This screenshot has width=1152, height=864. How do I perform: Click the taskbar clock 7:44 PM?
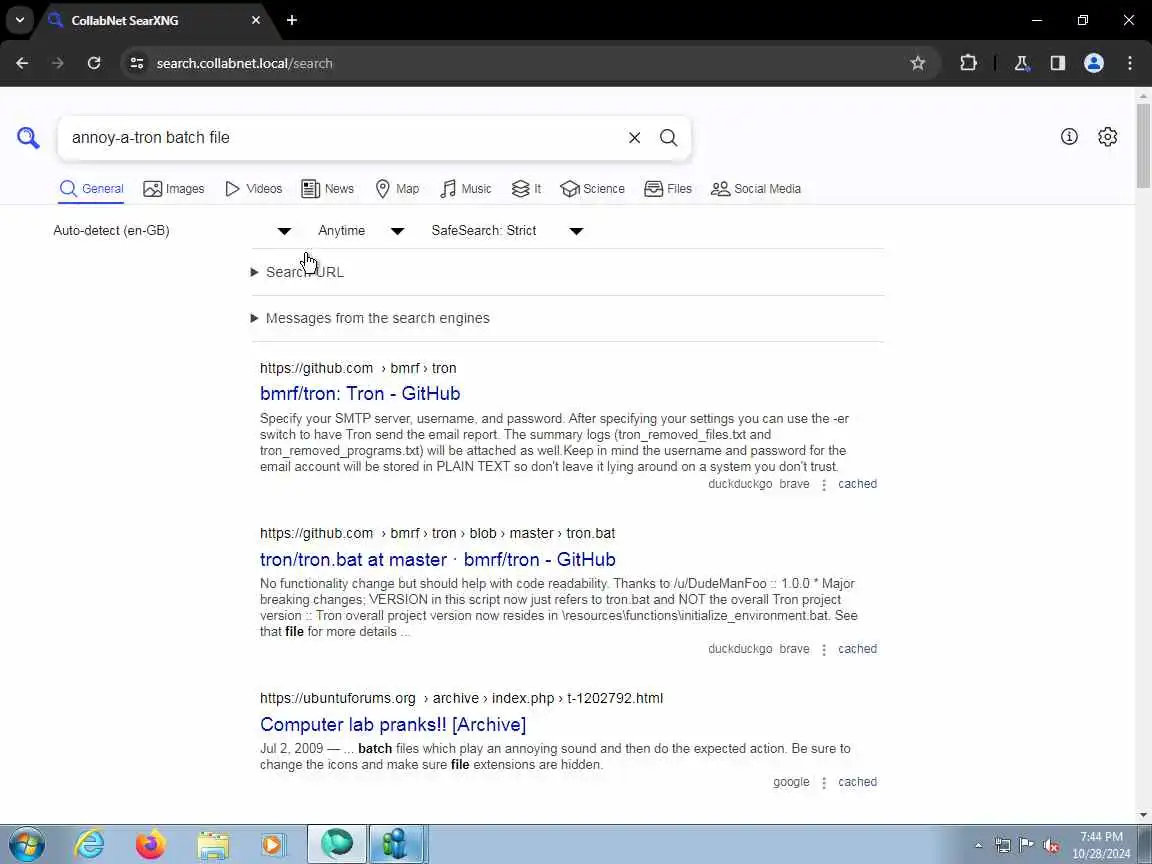tap(1101, 837)
